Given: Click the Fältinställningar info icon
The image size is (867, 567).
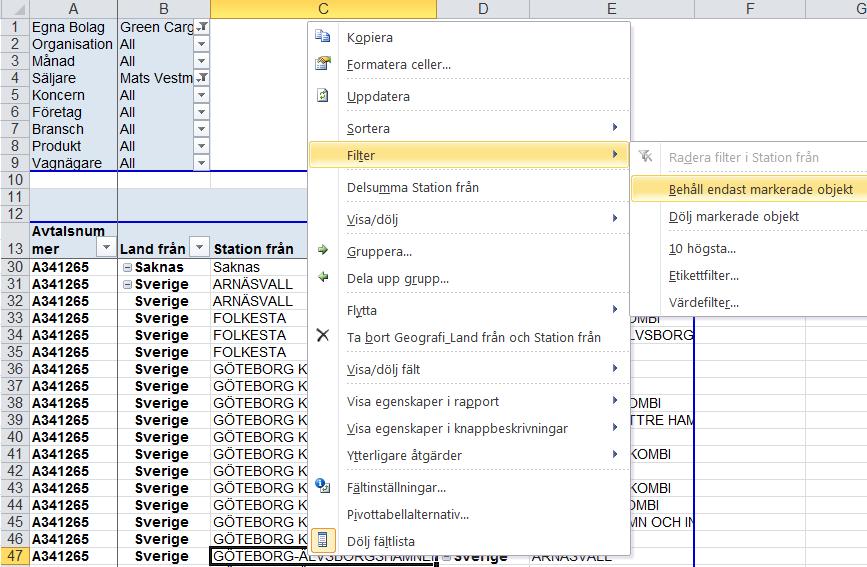Looking at the screenshot, I should (322, 486).
